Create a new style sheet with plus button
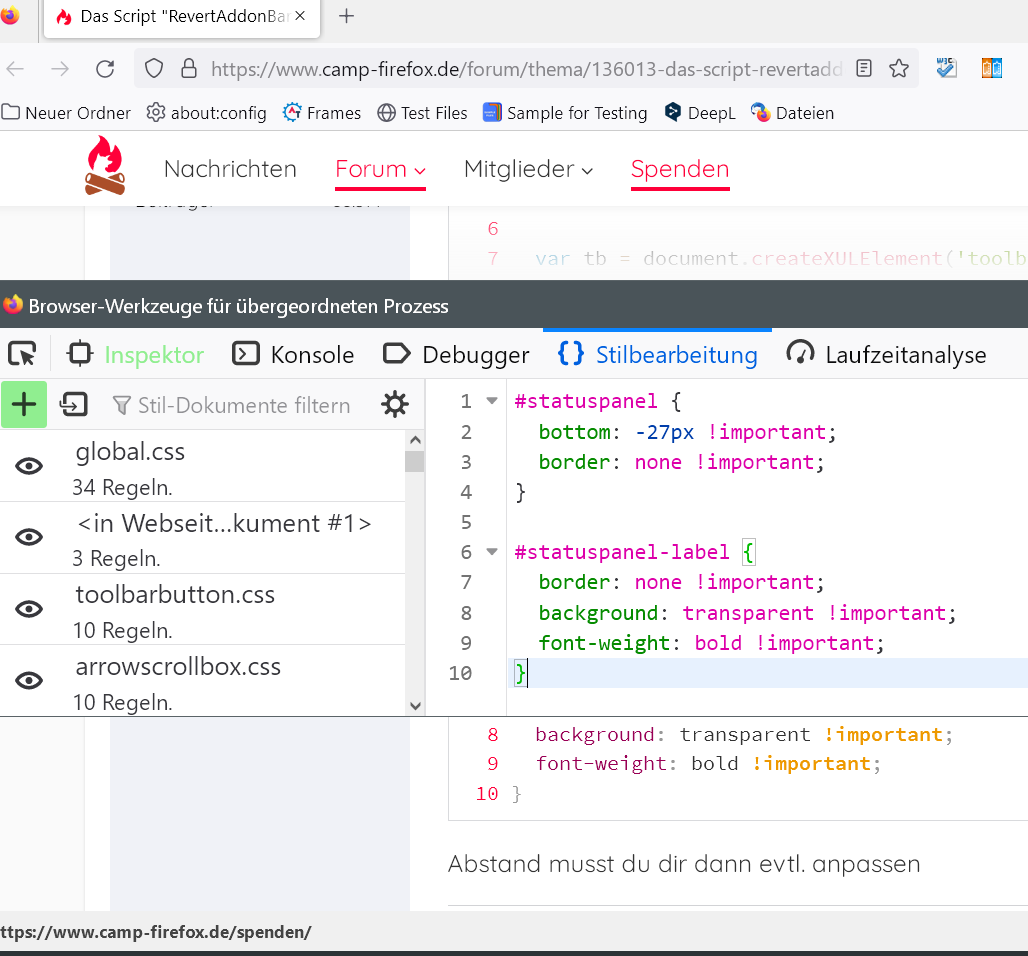The image size is (1028, 956). tap(24, 404)
